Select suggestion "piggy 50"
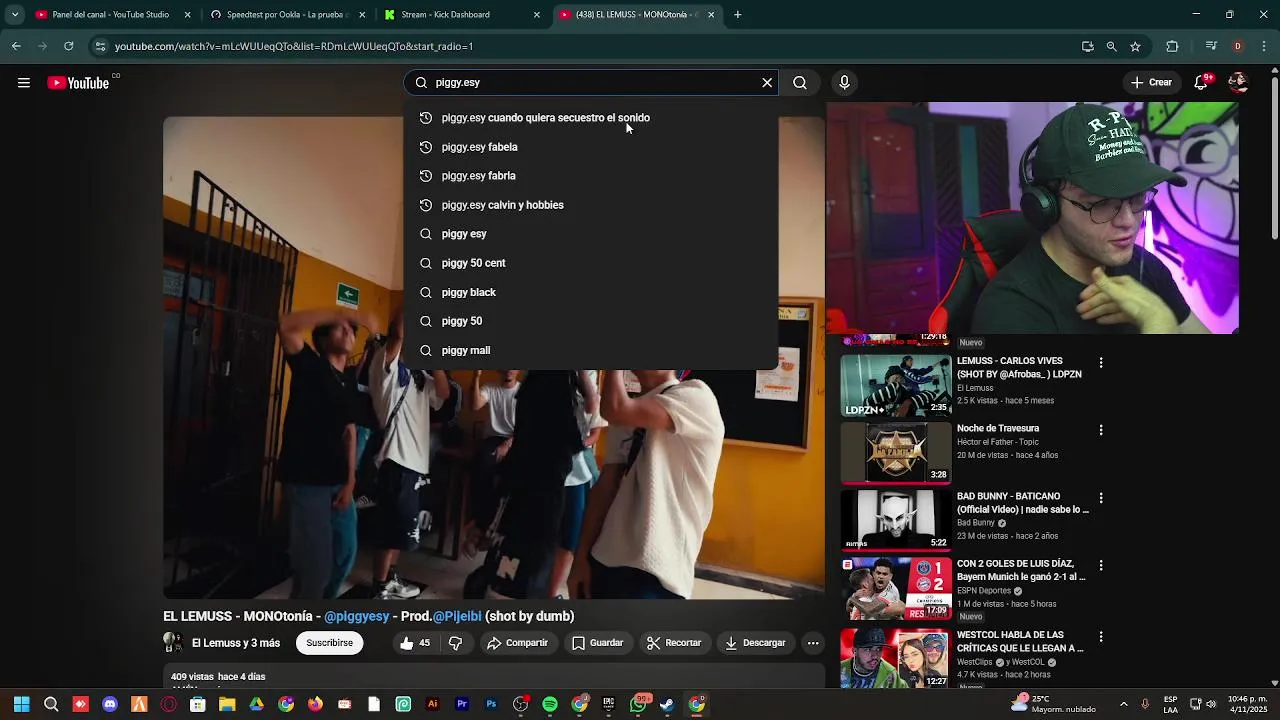Image resolution: width=1280 pixels, height=720 pixels. pyautogui.click(x=590, y=321)
